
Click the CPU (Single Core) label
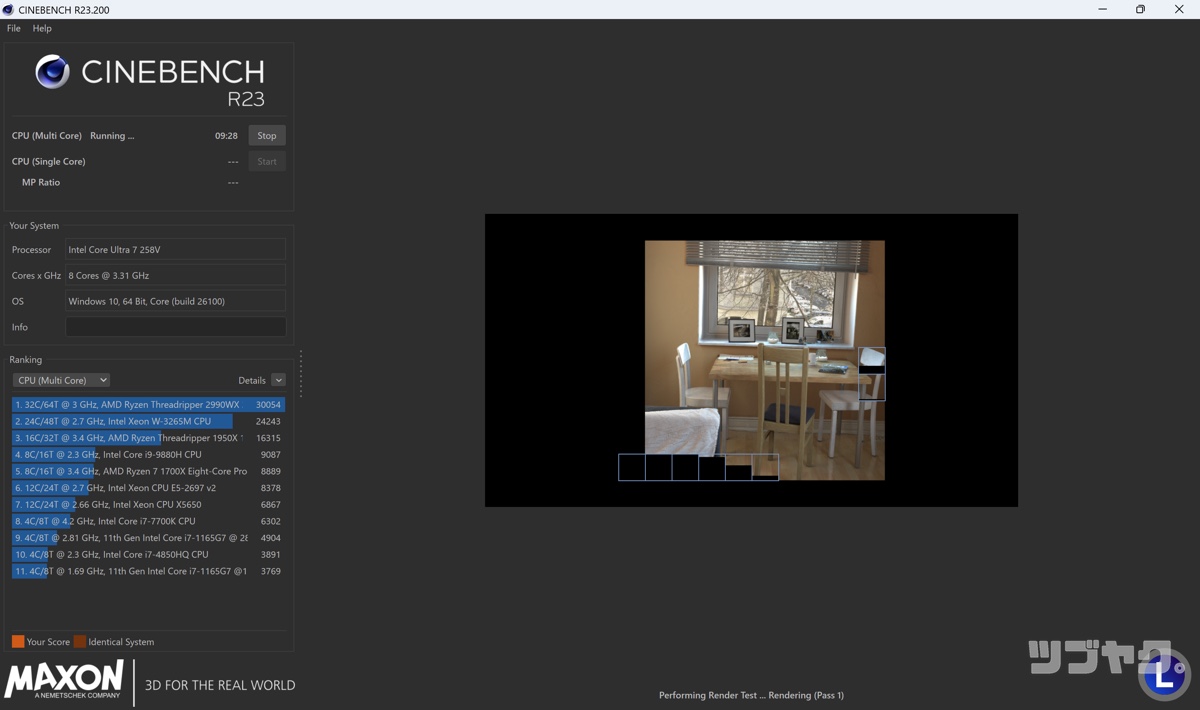48,161
